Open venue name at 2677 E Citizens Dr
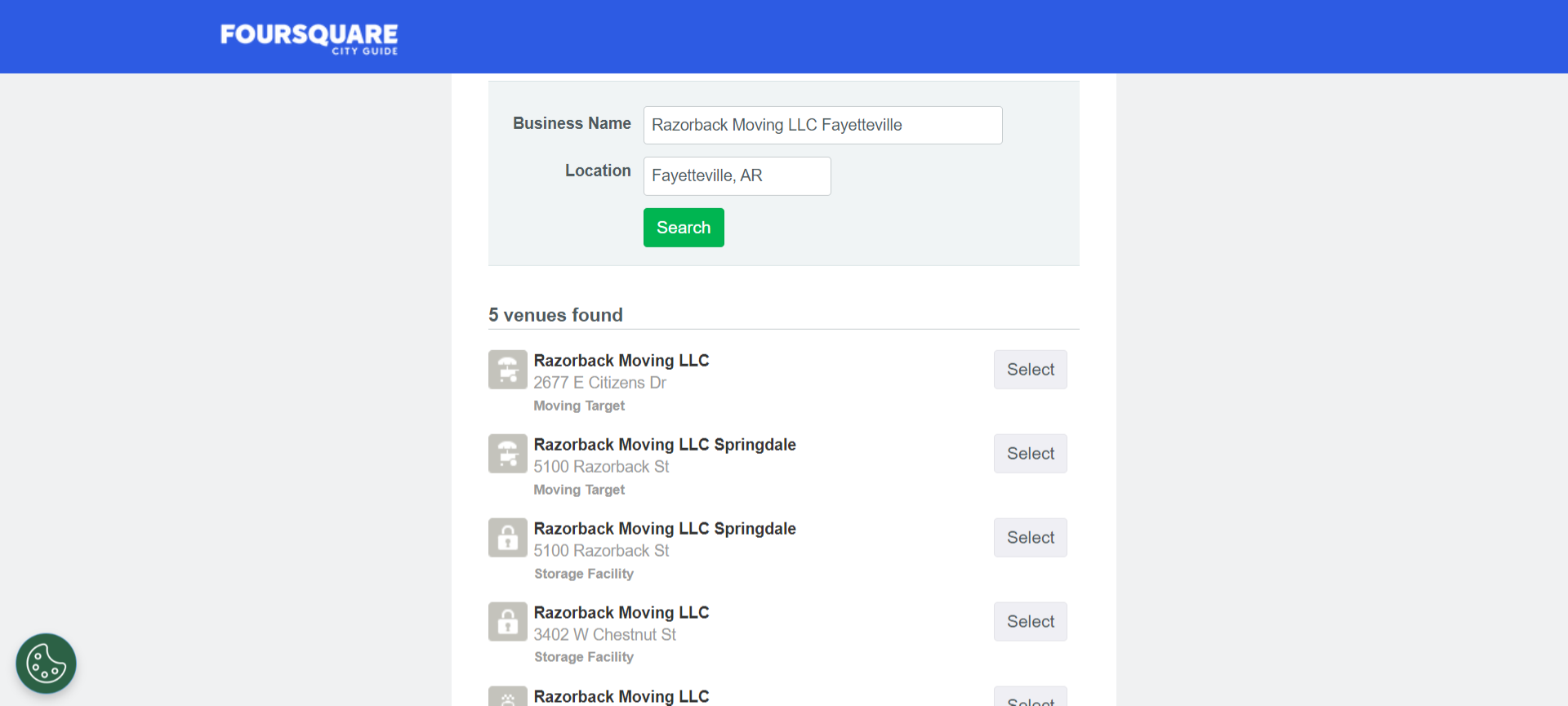Viewport: 1568px width, 706px height. coord(621,361)
